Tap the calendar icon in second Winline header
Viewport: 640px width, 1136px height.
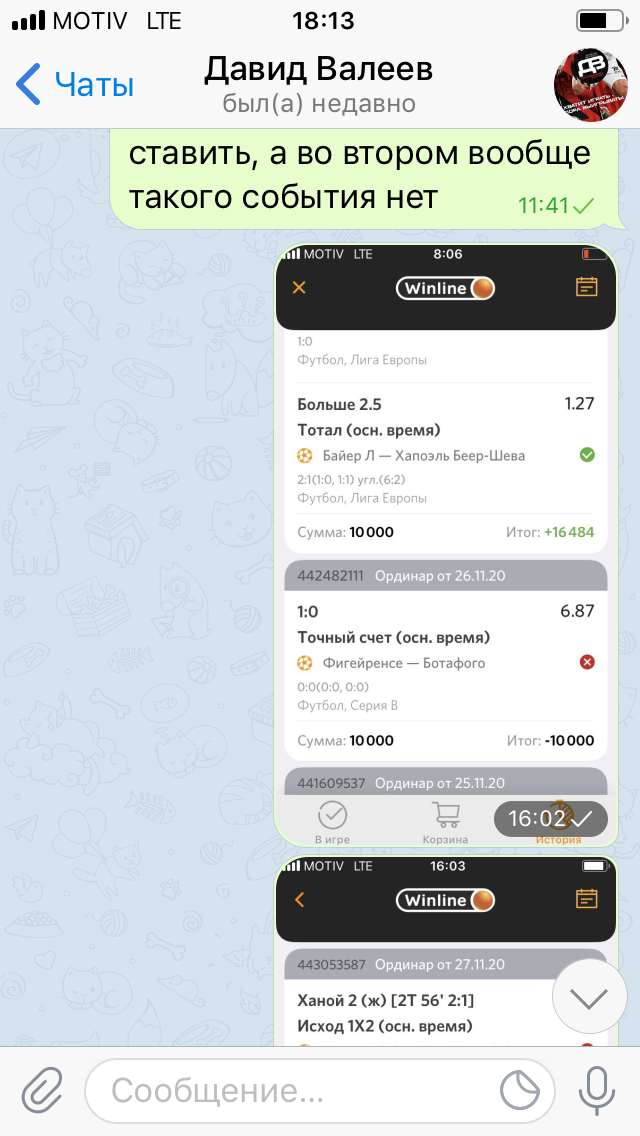click(587, 899)
